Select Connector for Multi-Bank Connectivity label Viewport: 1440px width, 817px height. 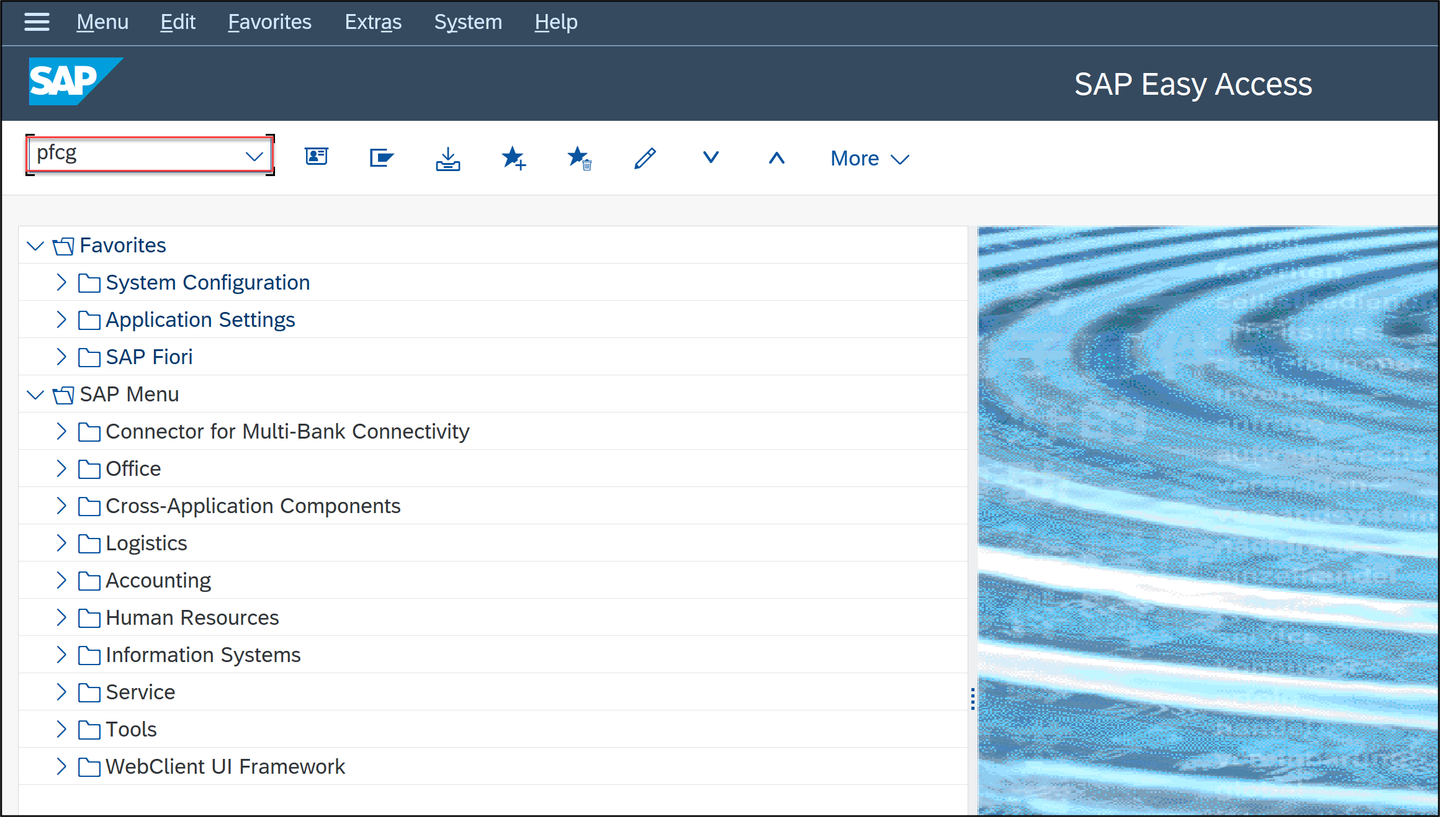tap(288, 432)
